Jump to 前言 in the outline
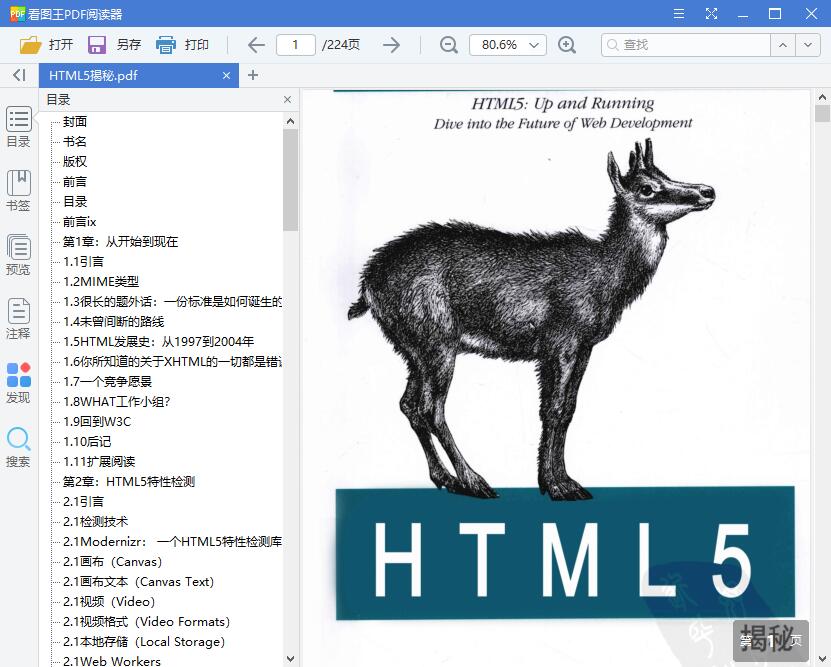Image resolution: width=831 pixels, height=667 pixels. [x=75, y=182]
